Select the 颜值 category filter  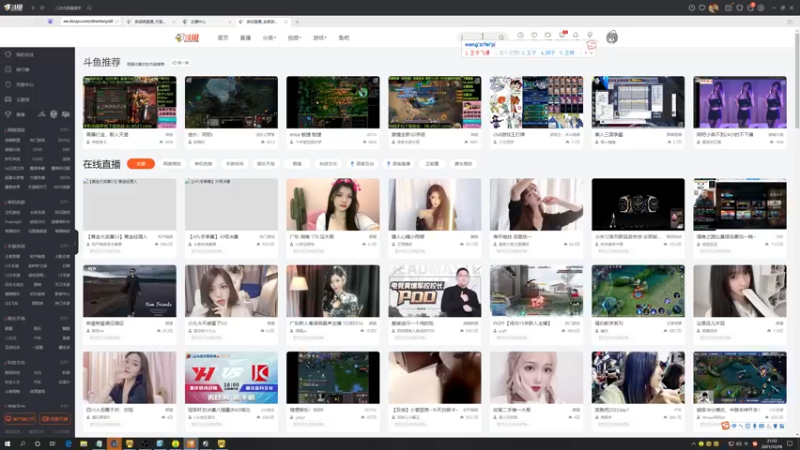pos(297,164)
